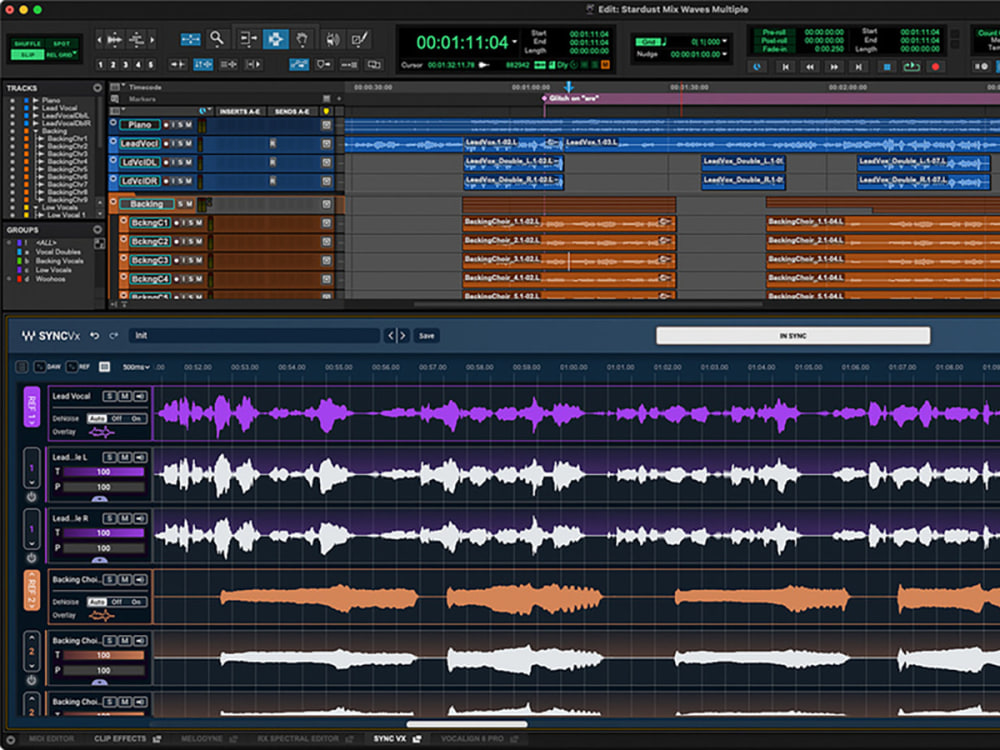This screenshot has width=1000, height=750.
Task: Click Lead Vocal speaker monitor icon
Action: (140, 396)
